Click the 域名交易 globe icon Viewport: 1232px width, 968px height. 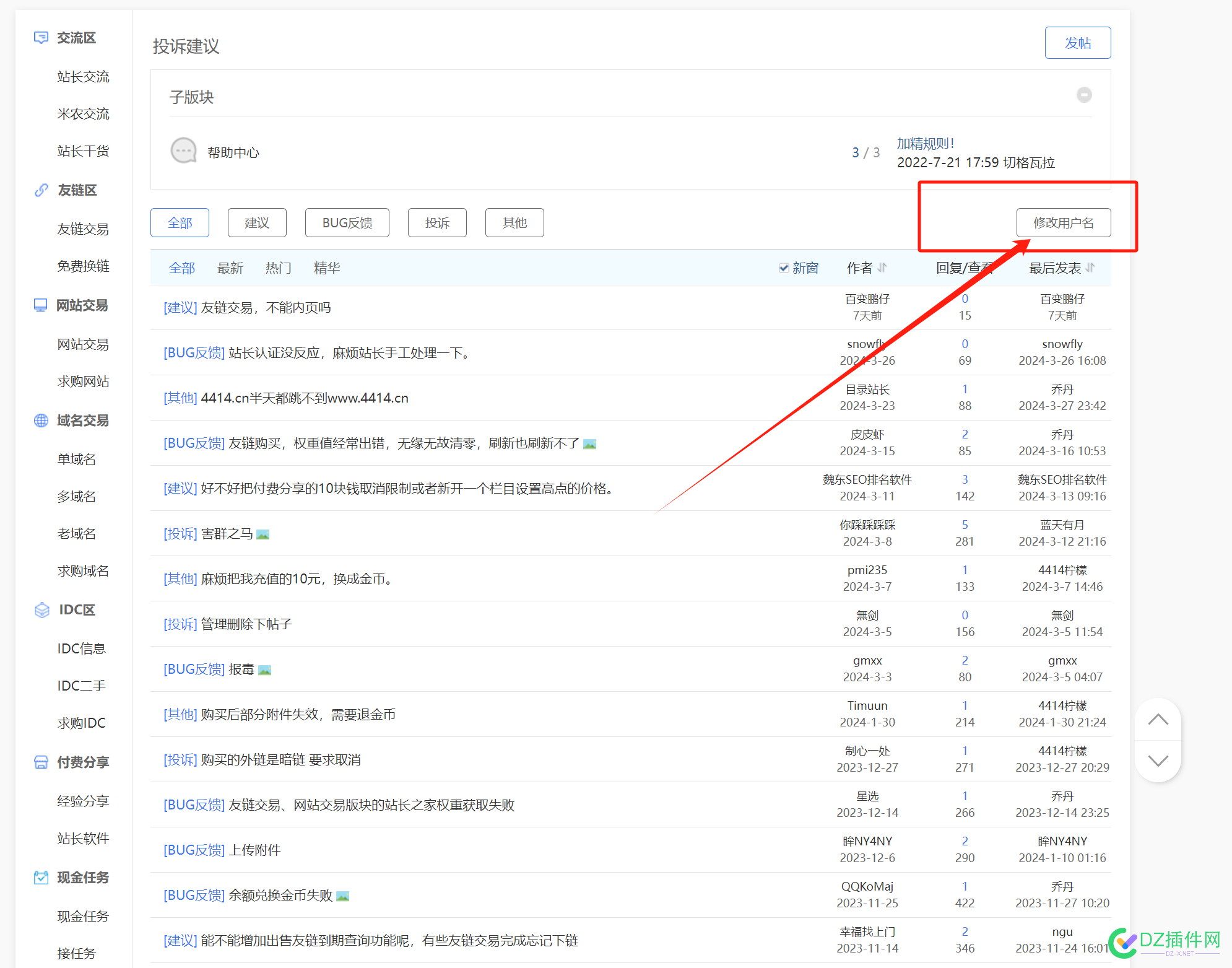(41, 421)
